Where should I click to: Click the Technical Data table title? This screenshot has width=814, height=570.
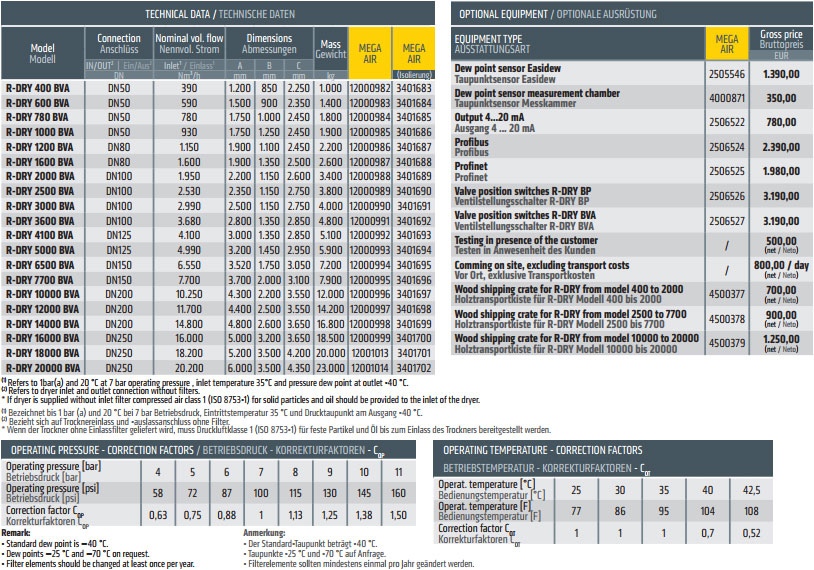(220, 14)
